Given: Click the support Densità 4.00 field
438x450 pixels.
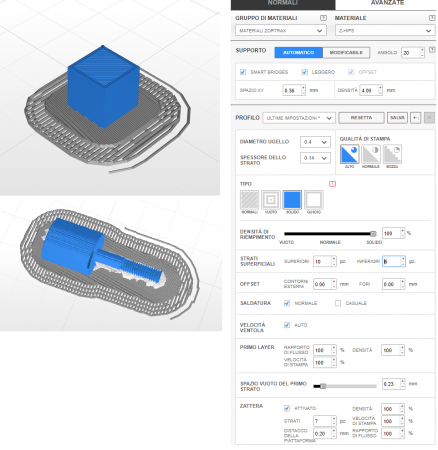Looking at the screenshot, I should tap(369, 90).
